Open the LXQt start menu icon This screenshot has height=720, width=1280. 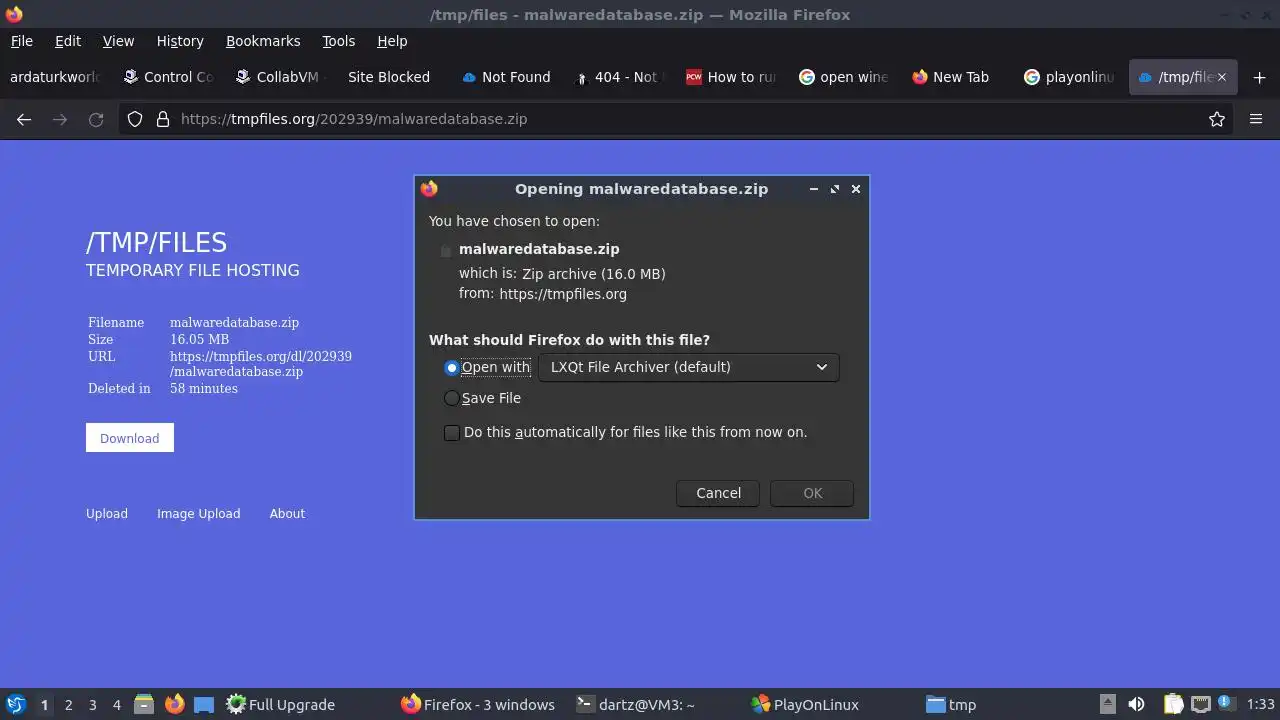point(16,704)
